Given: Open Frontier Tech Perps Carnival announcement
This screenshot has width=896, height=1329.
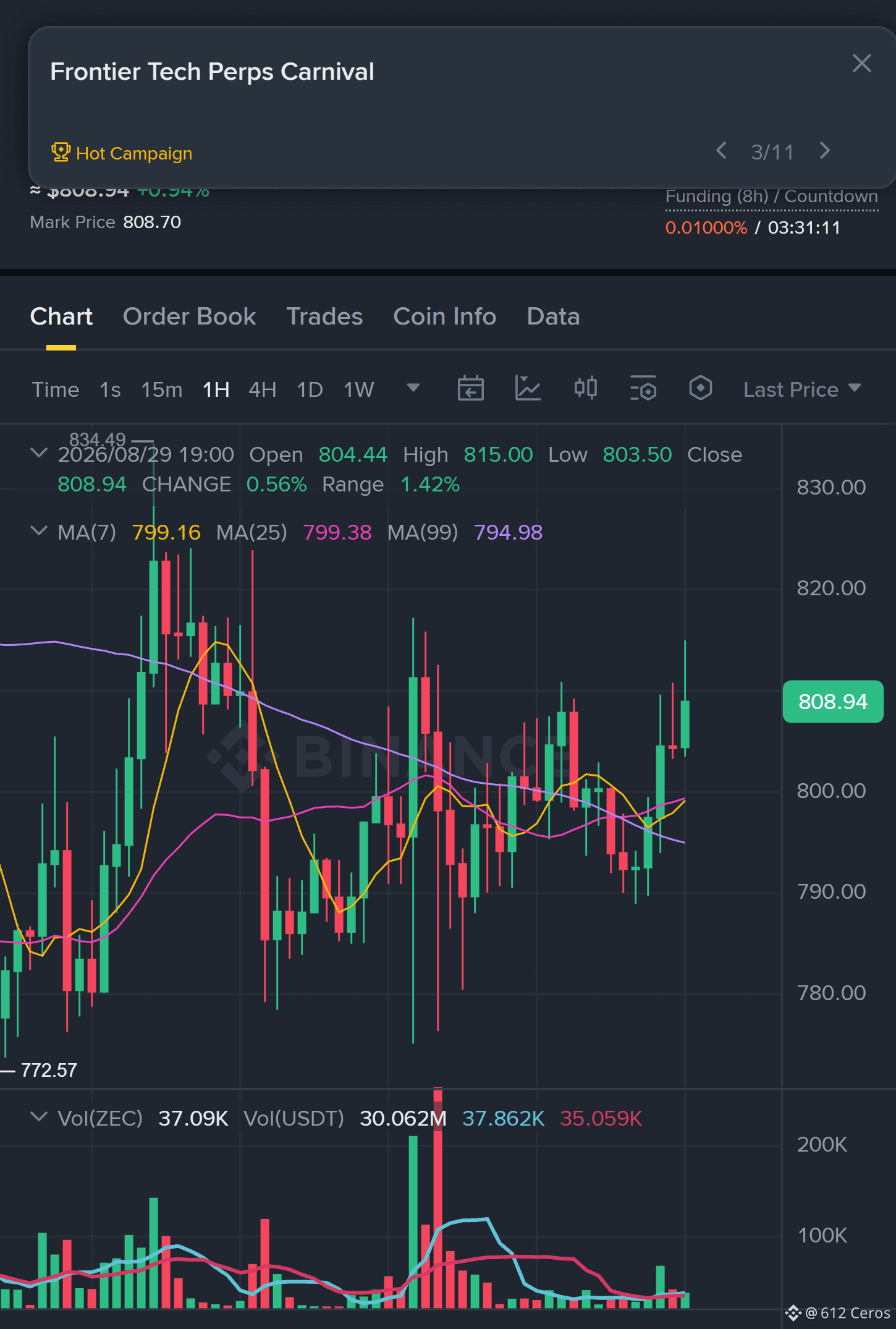Looking at the screenshot, I should [212, 72].
